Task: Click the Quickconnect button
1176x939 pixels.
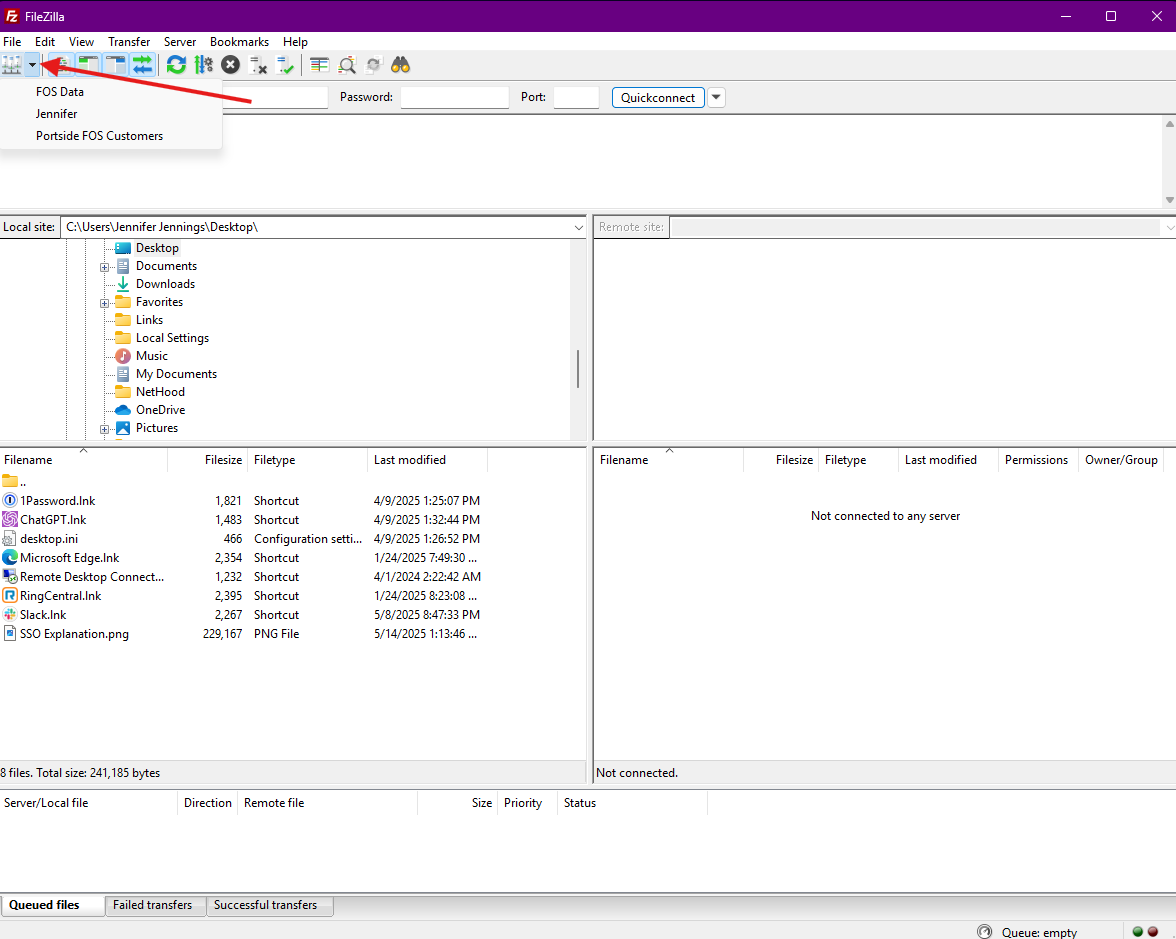Action: coord(658,98)
